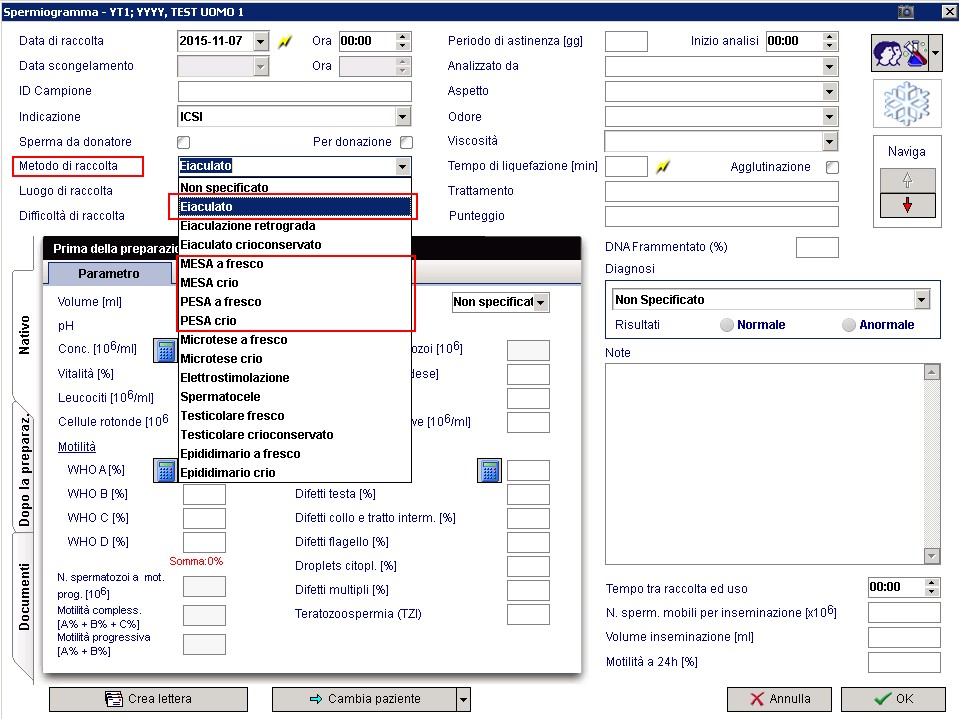Expand the Indicazione ICSI dropdown

(402, 117)
